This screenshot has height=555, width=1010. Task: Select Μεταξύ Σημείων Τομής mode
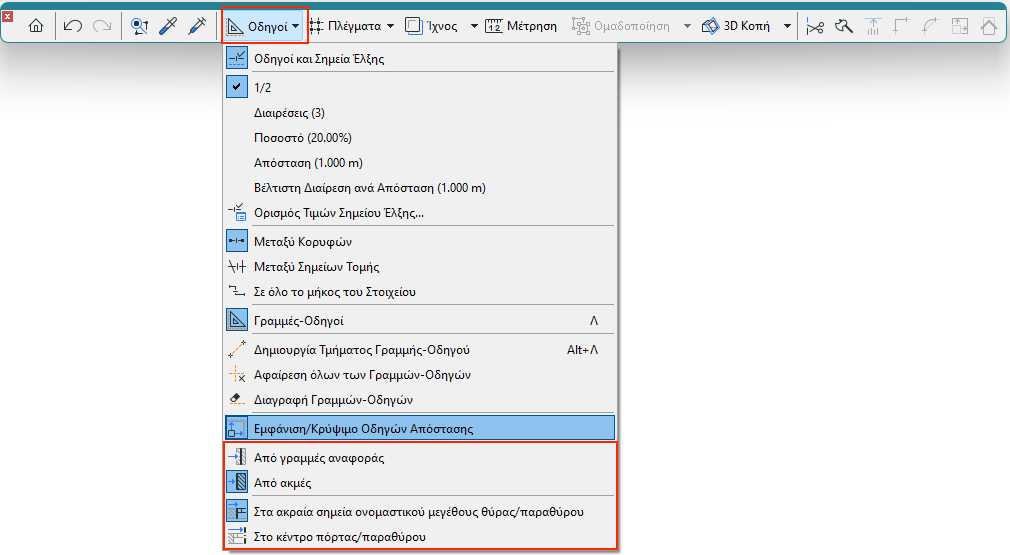420,267
